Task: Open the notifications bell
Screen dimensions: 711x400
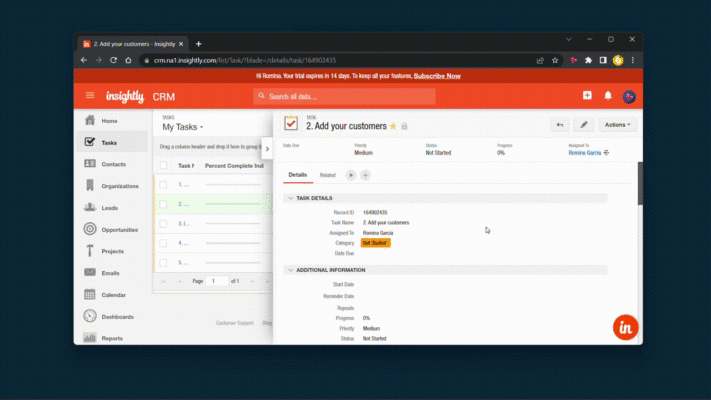Action: [x=608, y=95]
